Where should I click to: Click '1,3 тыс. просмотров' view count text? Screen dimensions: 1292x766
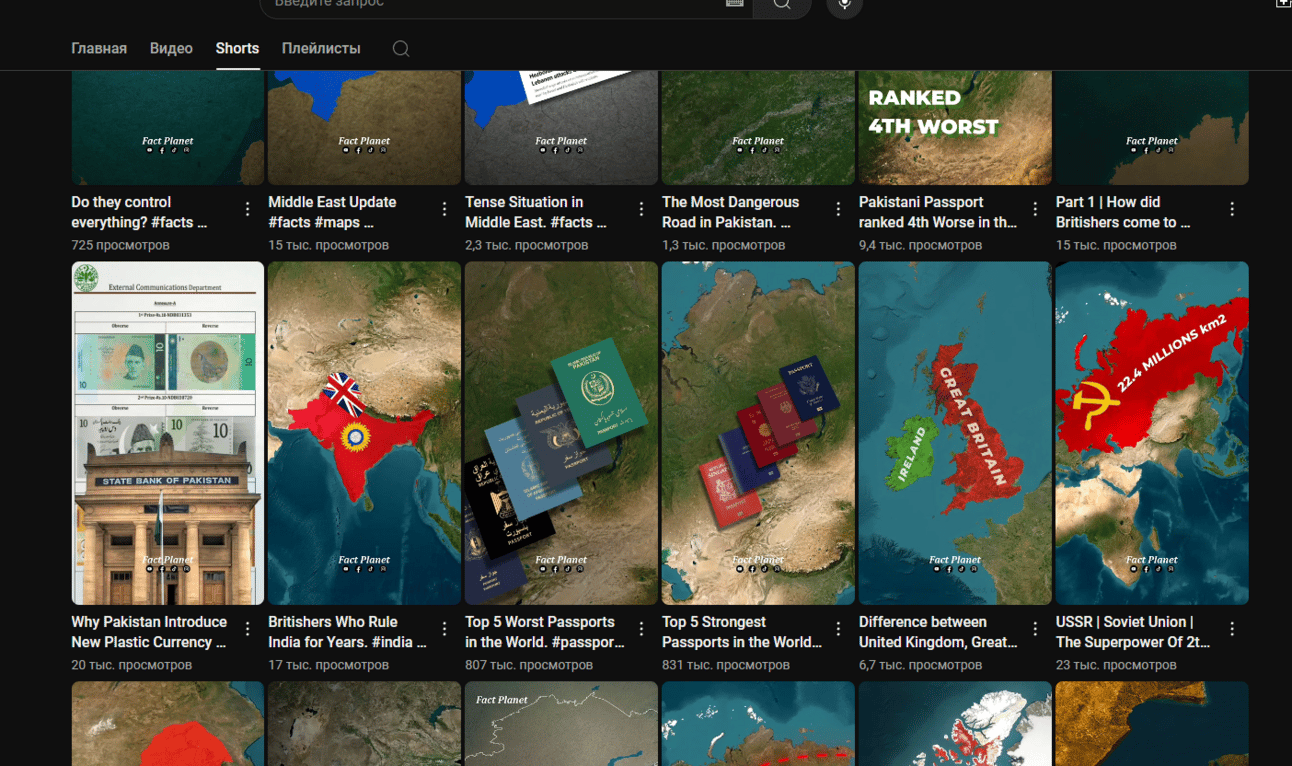723,245
